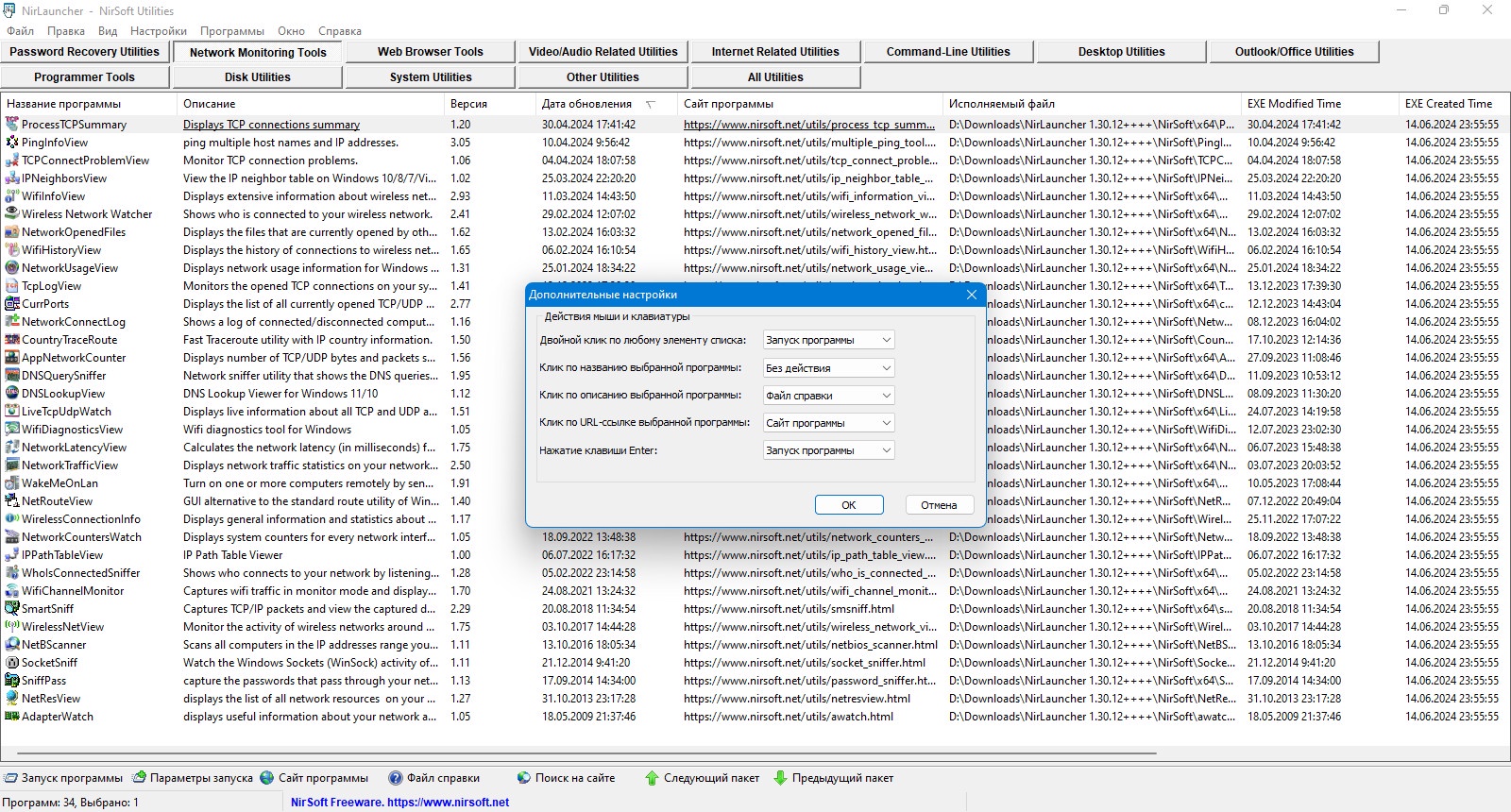The image size is (1511, 812).
Task: Open the 'Сайт программы' URL-click dropdown
Action: click(828, 423)
